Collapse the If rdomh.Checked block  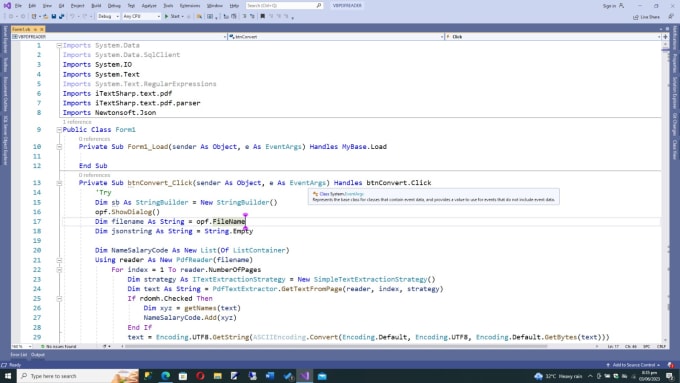(59, 299)
